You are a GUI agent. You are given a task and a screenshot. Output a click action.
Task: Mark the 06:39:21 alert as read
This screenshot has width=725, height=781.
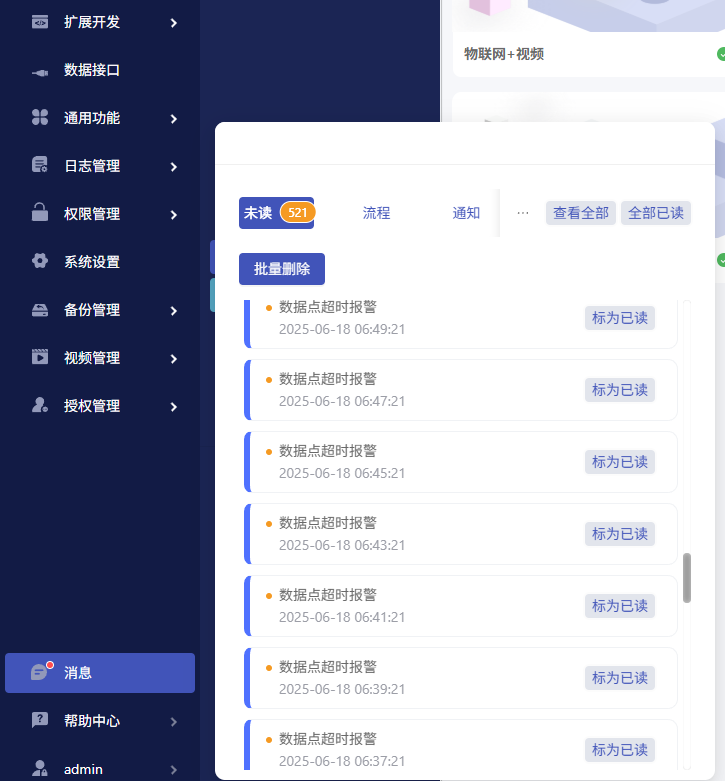(619, 678)
